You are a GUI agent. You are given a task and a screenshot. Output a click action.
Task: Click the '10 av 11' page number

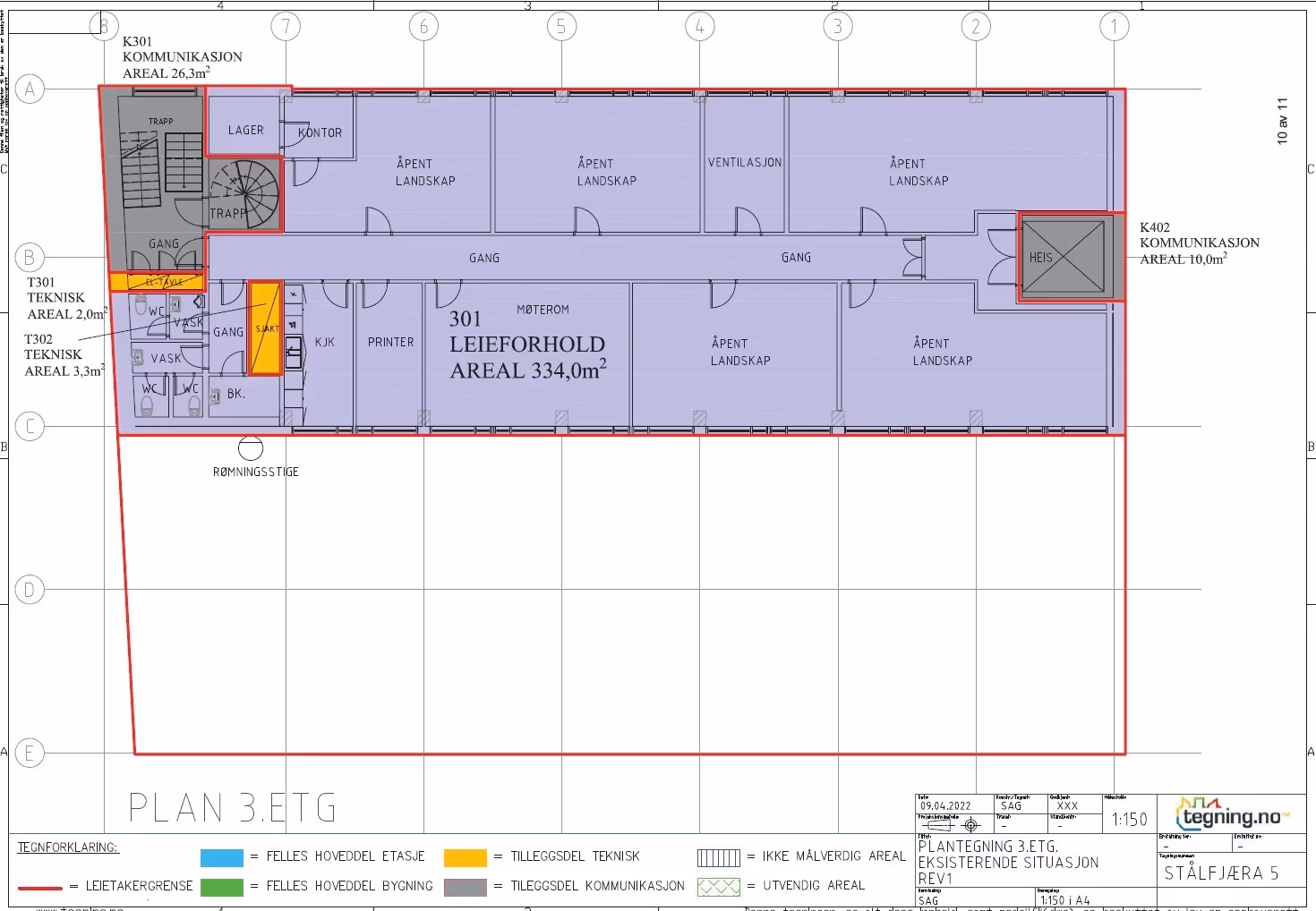tap(1282, 121)
